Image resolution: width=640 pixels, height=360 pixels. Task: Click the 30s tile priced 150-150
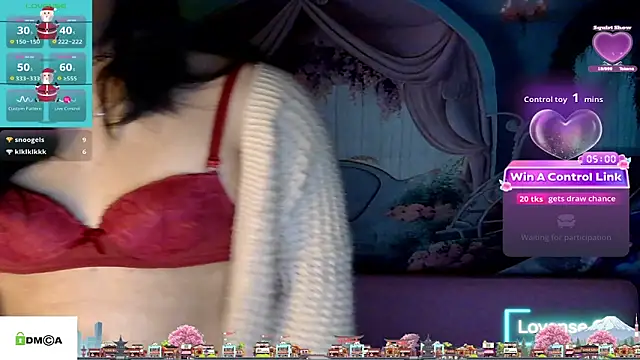click(x=24, y=33)
